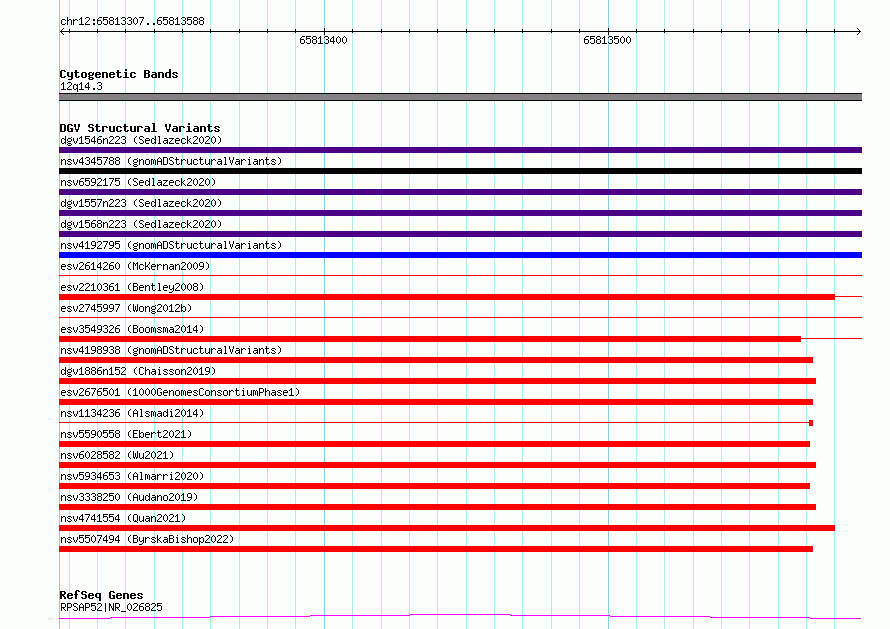The image size is (890, 629).
Task: Click the nsv6592175 (Sedlazeck2020) label
Action: click(x=138, y=182)
